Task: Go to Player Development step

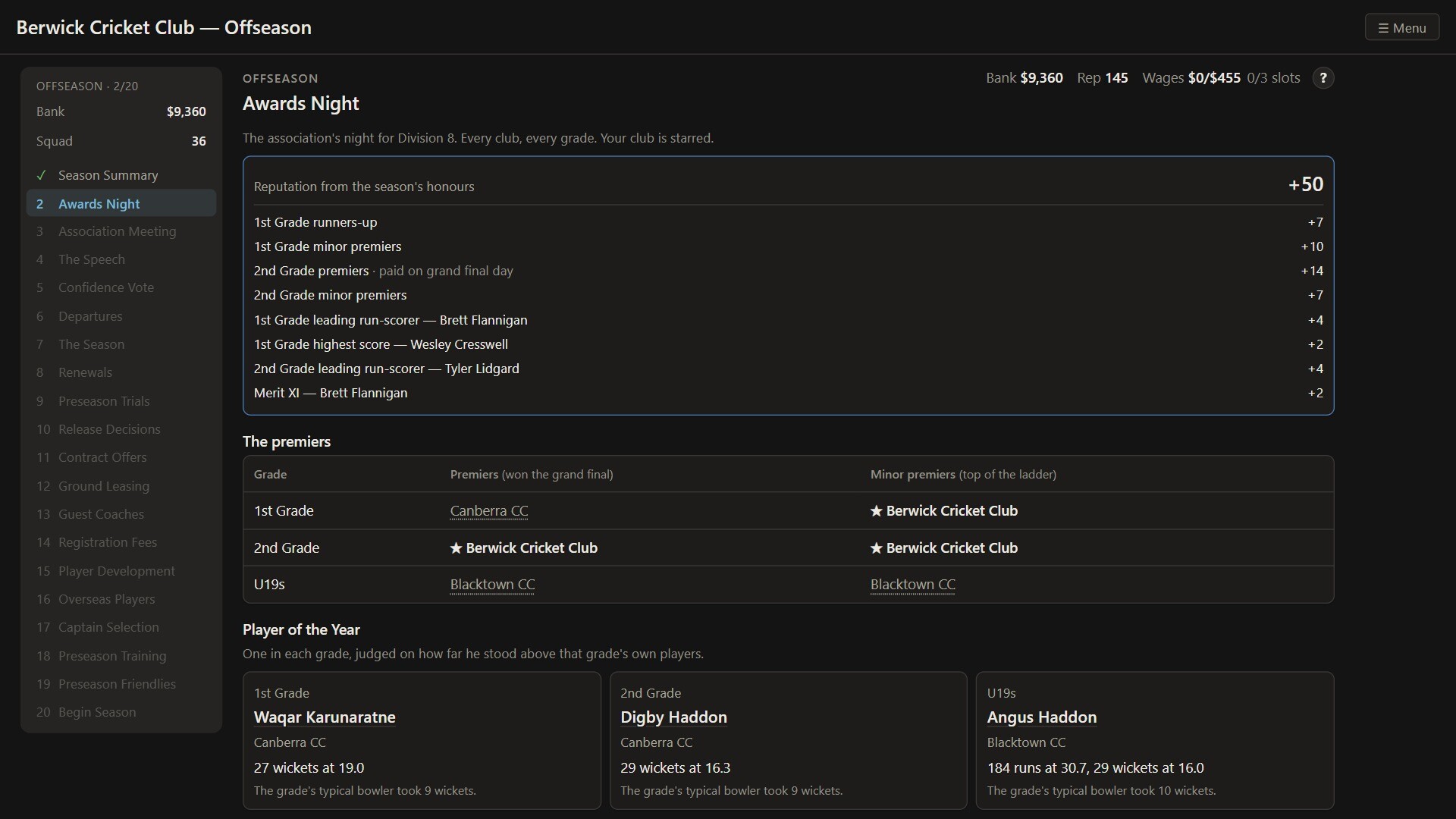Action: (121, 571)
